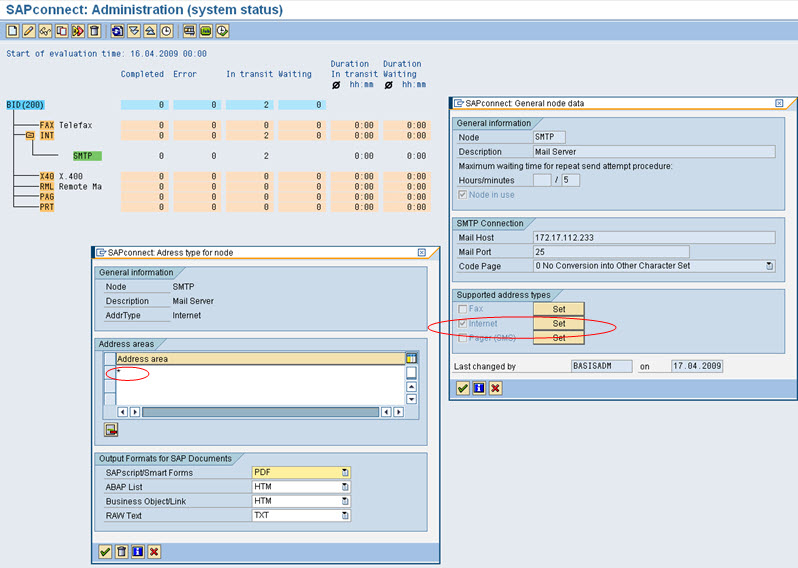Click the Address area column header
This screenshot has height=568, width=798.
[260, 359]
